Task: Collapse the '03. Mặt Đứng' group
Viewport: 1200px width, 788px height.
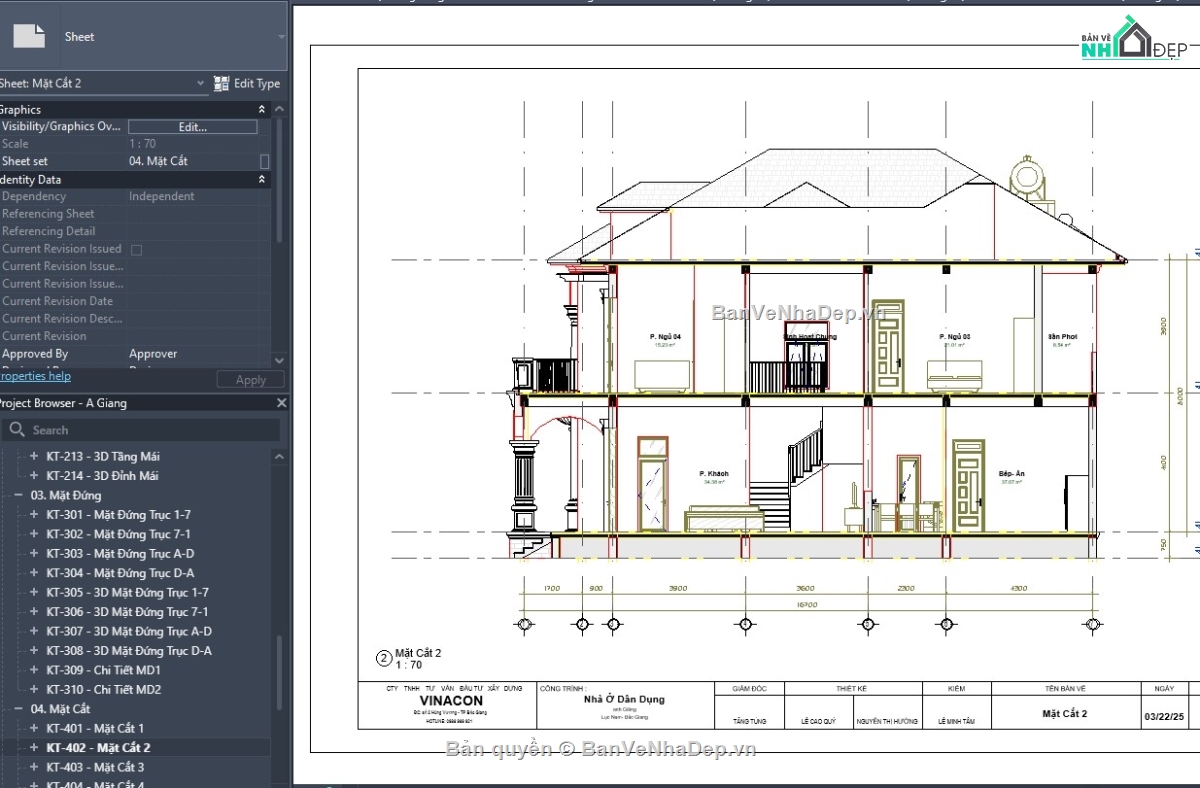Action: click(x=18, y=495)
